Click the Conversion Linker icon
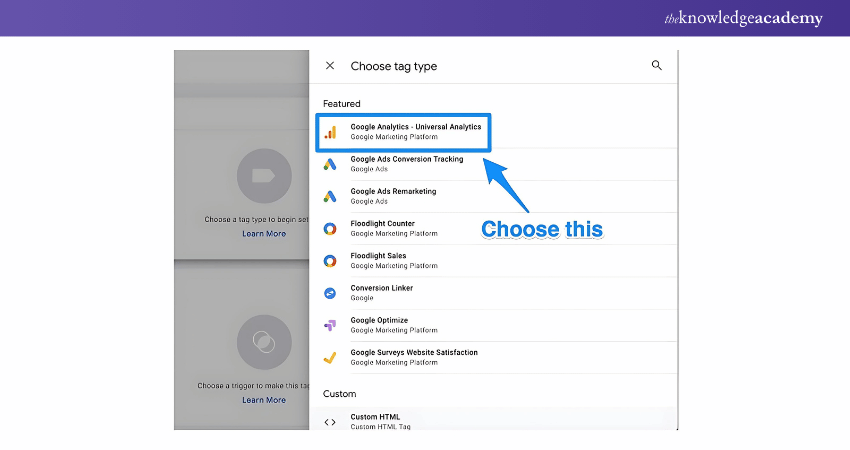The height and width of the screenshot is (450, 850). 330,293
